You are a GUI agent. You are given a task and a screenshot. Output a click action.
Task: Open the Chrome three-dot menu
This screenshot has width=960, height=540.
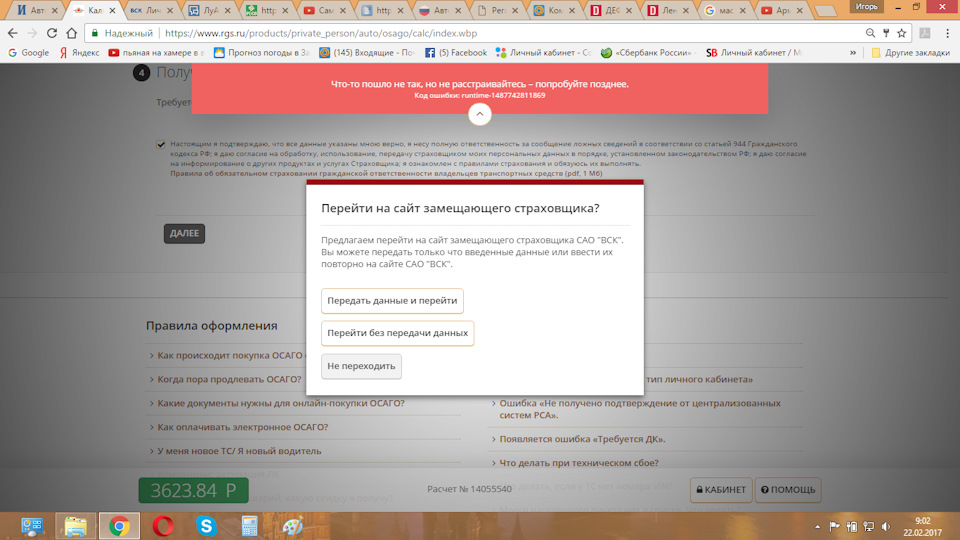point(947,33)
